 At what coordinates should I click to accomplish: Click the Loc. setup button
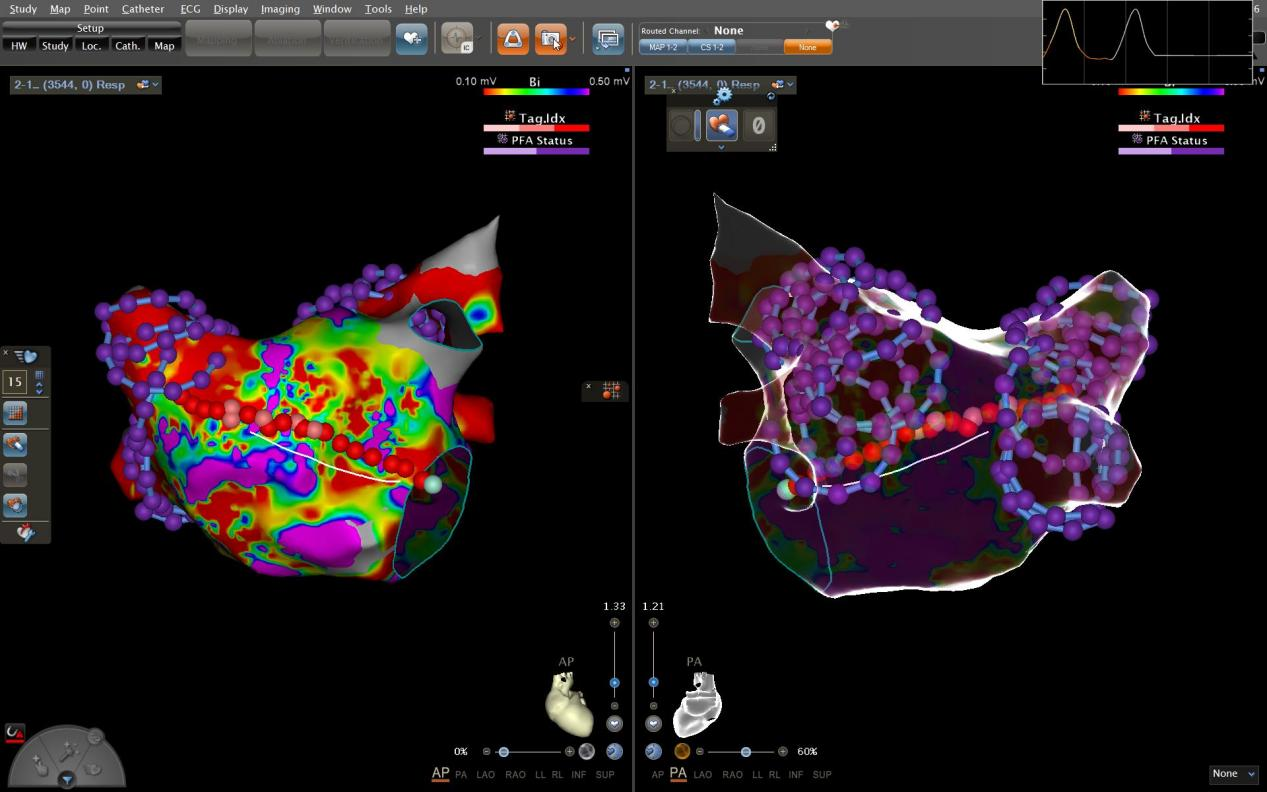(x=91, y=46)
